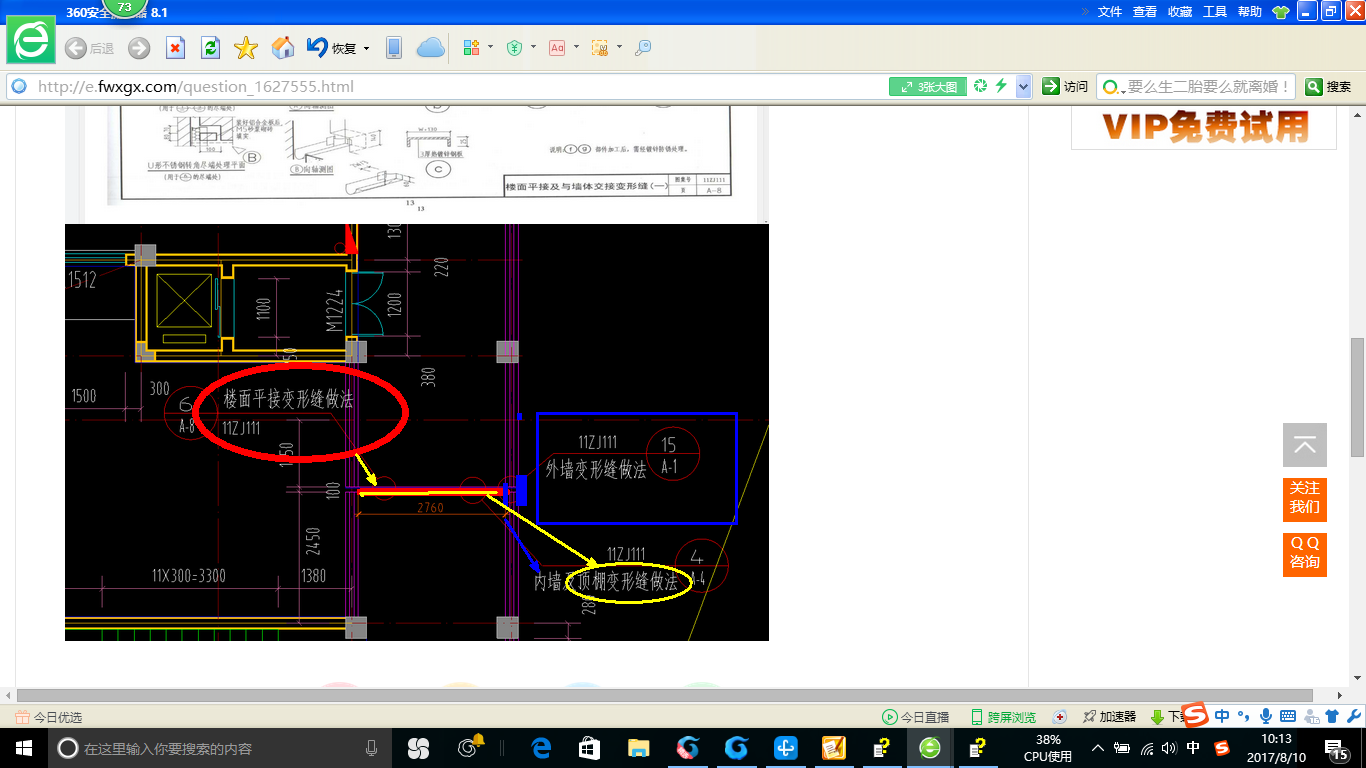The height and width of the screenshot is (768, 1366).
Task: Stop loading with the red X page icon
Action: click(x=175, y=48)
